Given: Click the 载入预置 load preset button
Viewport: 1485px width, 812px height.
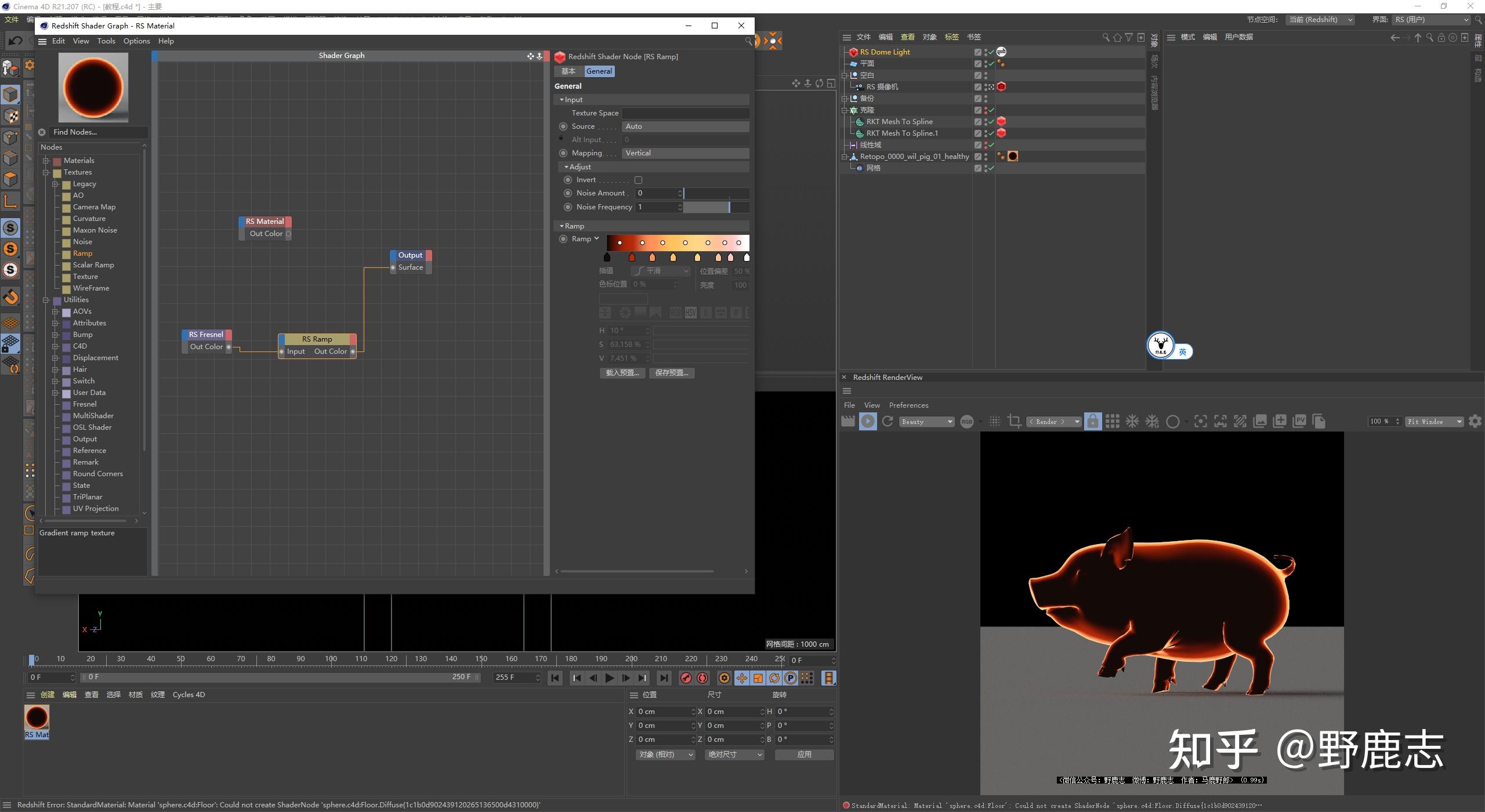Looking at the screenshot, I should point(622,373).
